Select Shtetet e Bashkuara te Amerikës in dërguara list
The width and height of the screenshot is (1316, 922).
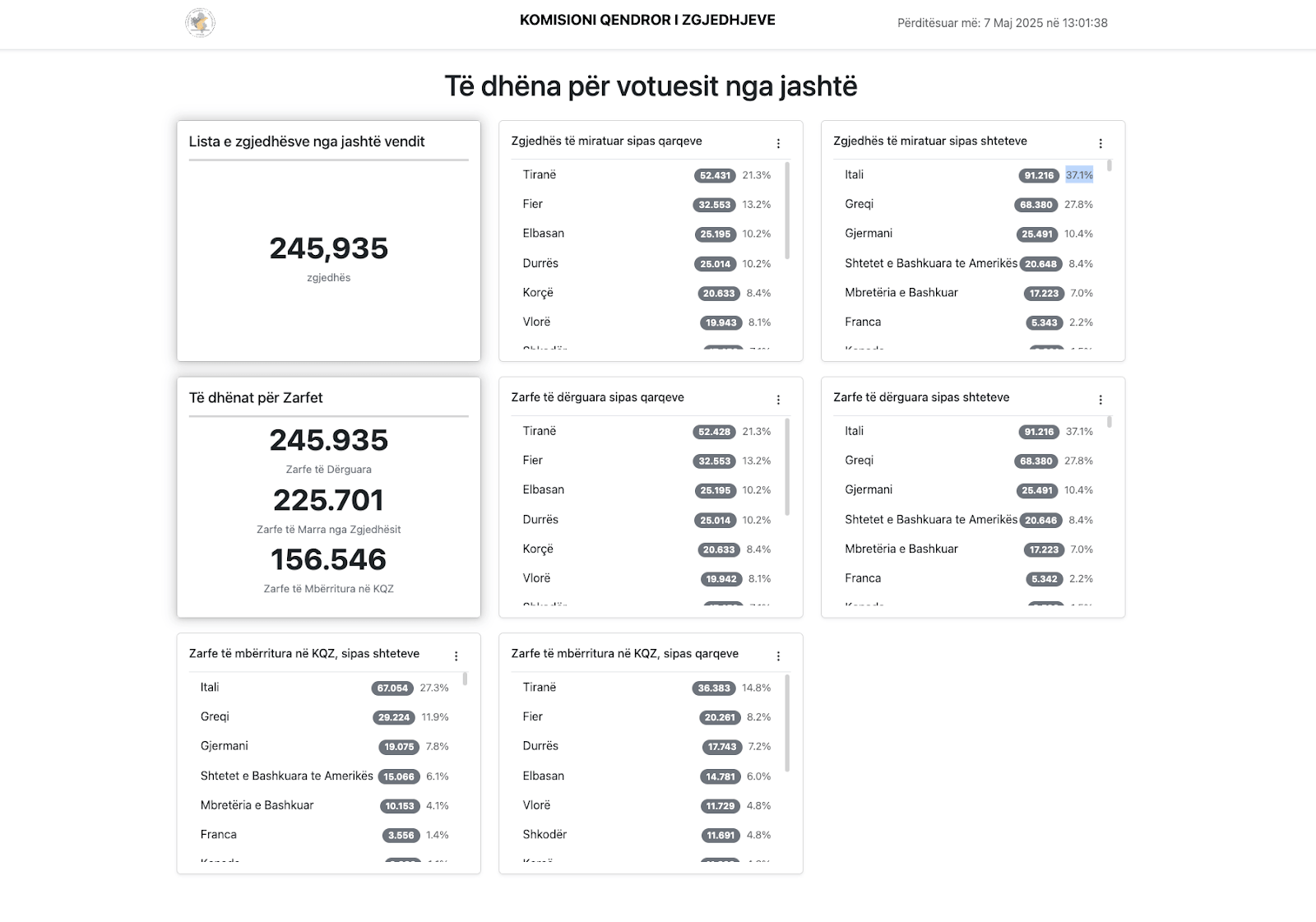pos(931,520)
